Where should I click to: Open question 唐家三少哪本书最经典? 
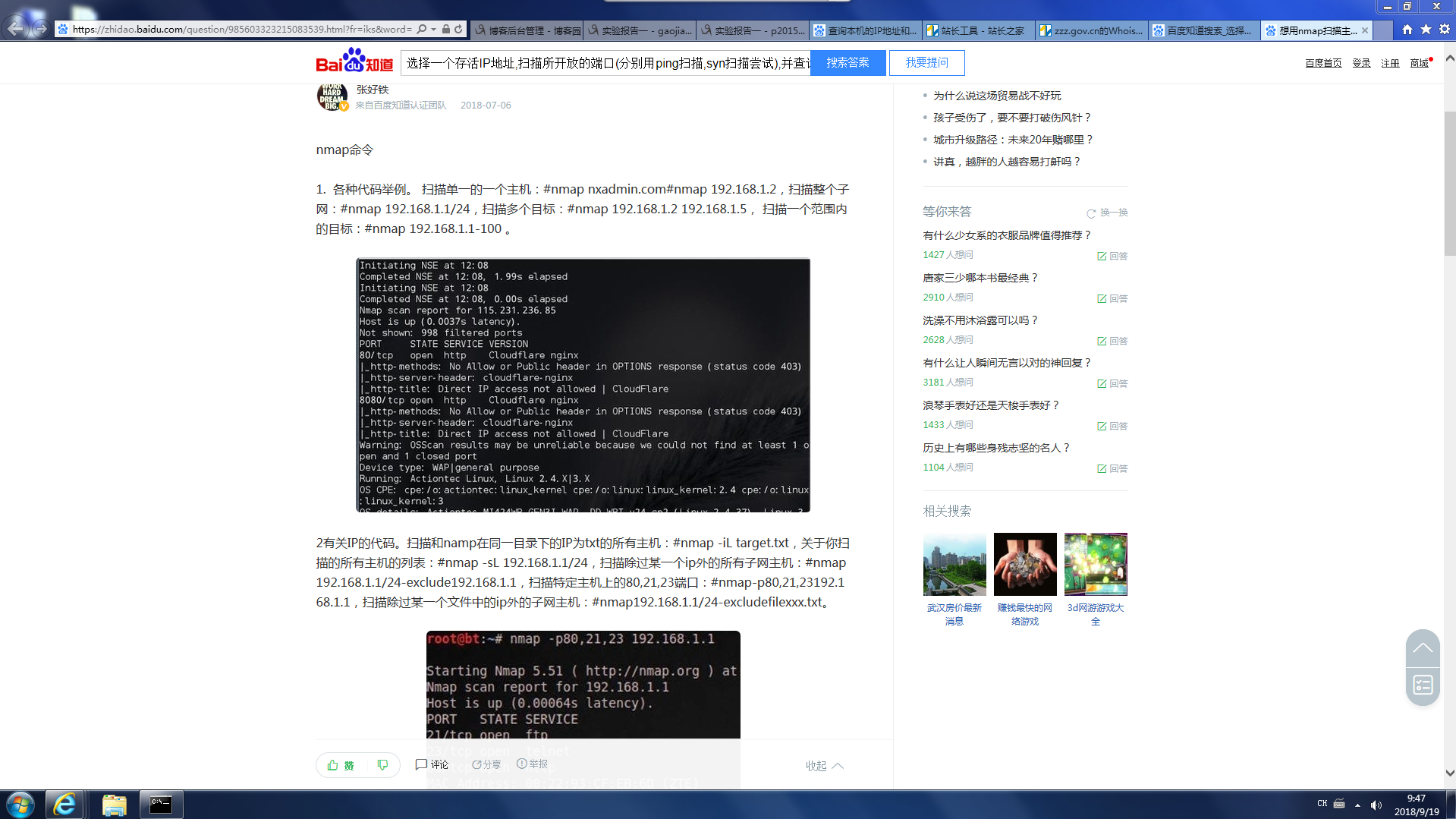click(x=980, y=278)
